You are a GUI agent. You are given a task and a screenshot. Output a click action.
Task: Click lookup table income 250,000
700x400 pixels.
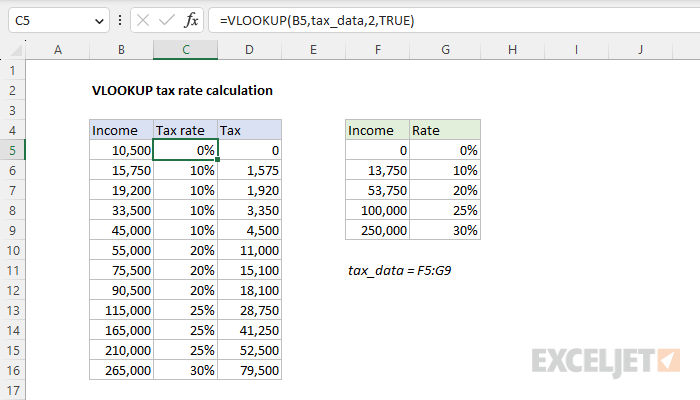click(x=378, y=230)
